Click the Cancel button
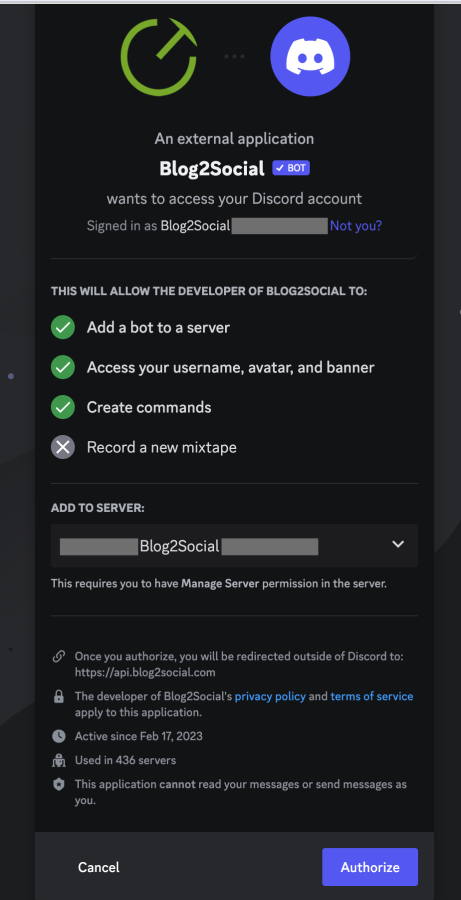The width and height of the screenshot is (461, 900). pyautogui.click(x=99, y=867)
